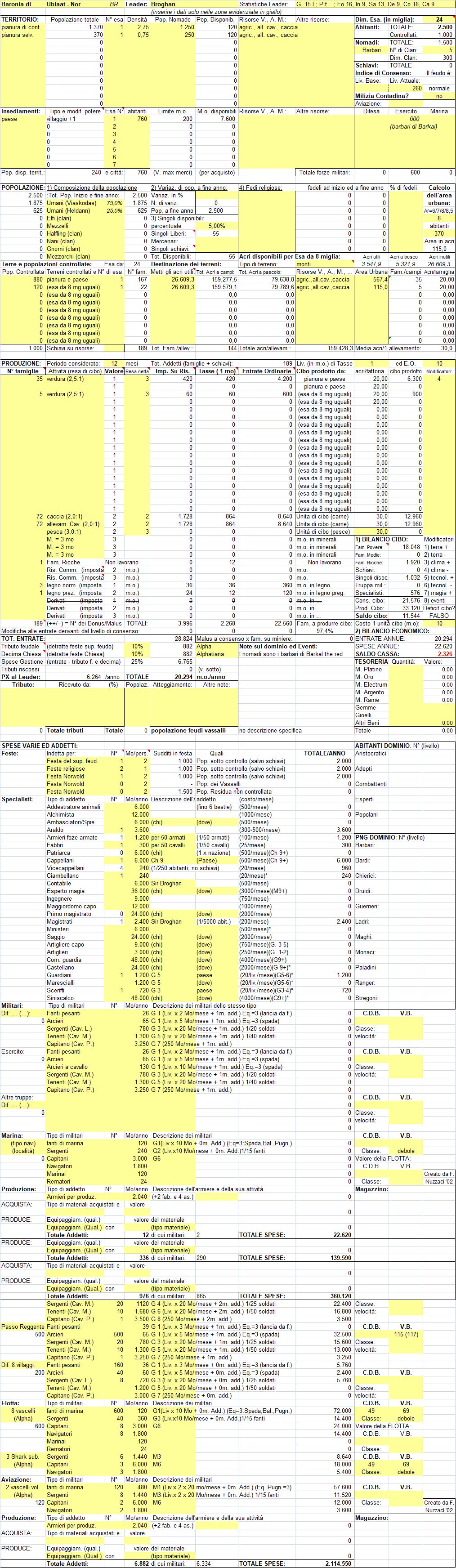
Task: Select the 'TERRITORIO:' section header
Action: pos(20,19)
